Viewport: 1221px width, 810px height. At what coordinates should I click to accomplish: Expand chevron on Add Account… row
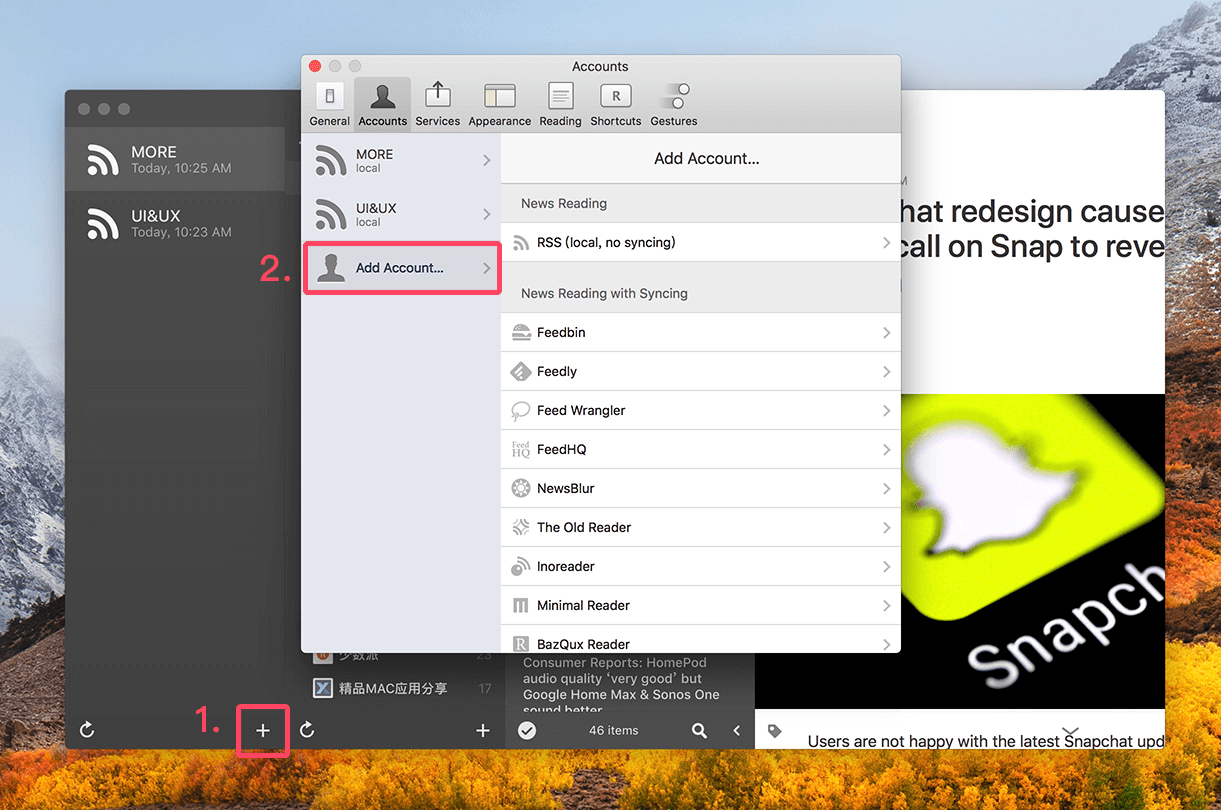[x=487, y=268]
